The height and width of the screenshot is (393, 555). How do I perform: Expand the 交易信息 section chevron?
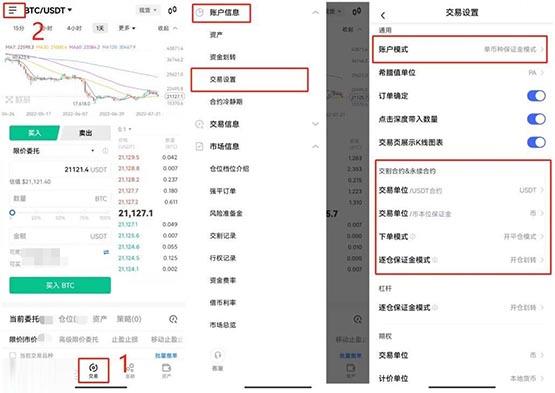click(315, 124)
